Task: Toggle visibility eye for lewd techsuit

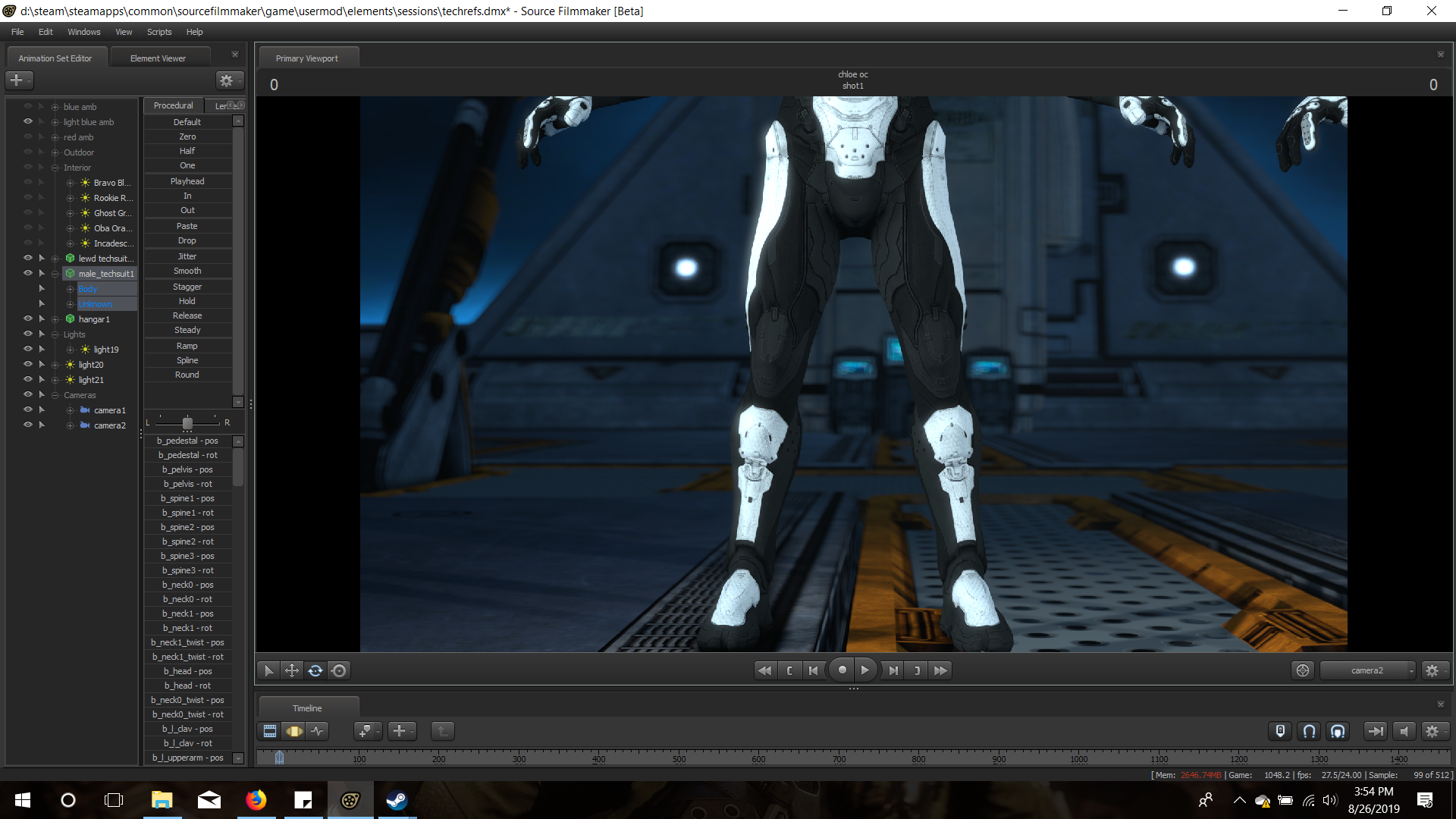Action: (28, 258)
